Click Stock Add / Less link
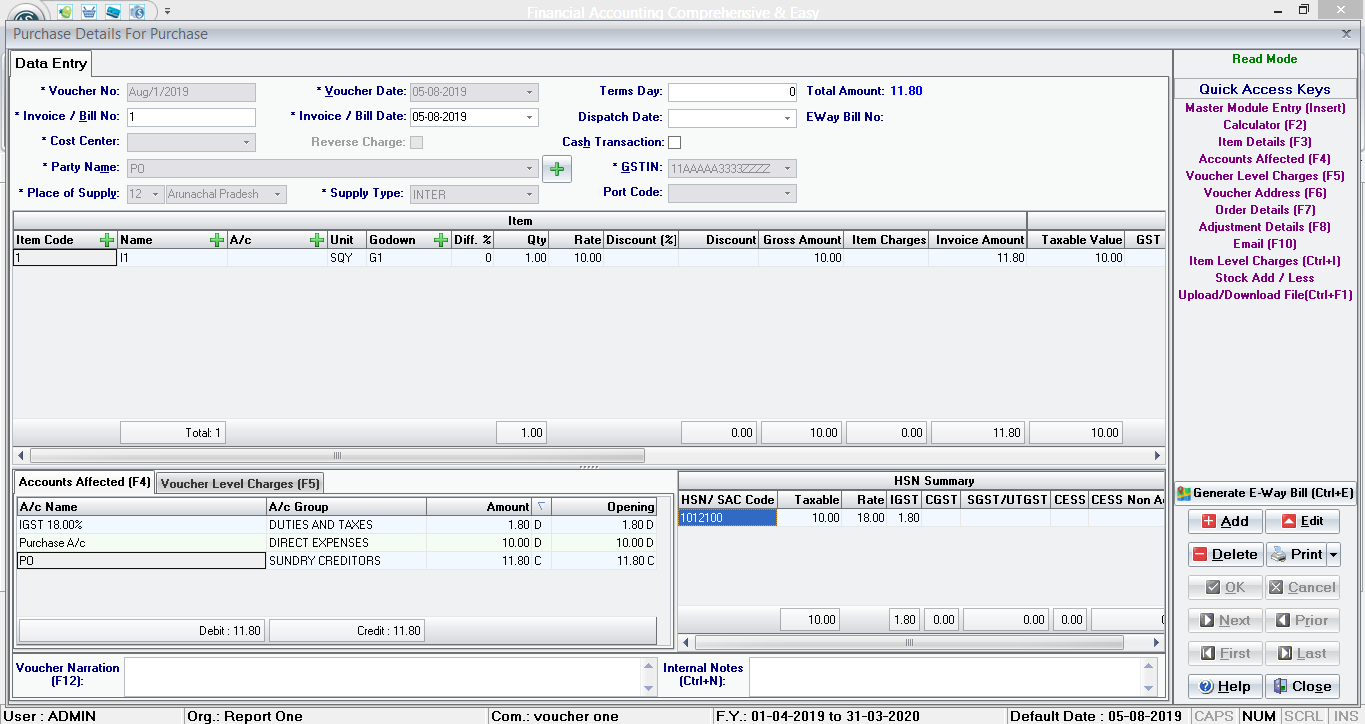Viewport: 1365px width, 724px height. [x=1265, y=278]
